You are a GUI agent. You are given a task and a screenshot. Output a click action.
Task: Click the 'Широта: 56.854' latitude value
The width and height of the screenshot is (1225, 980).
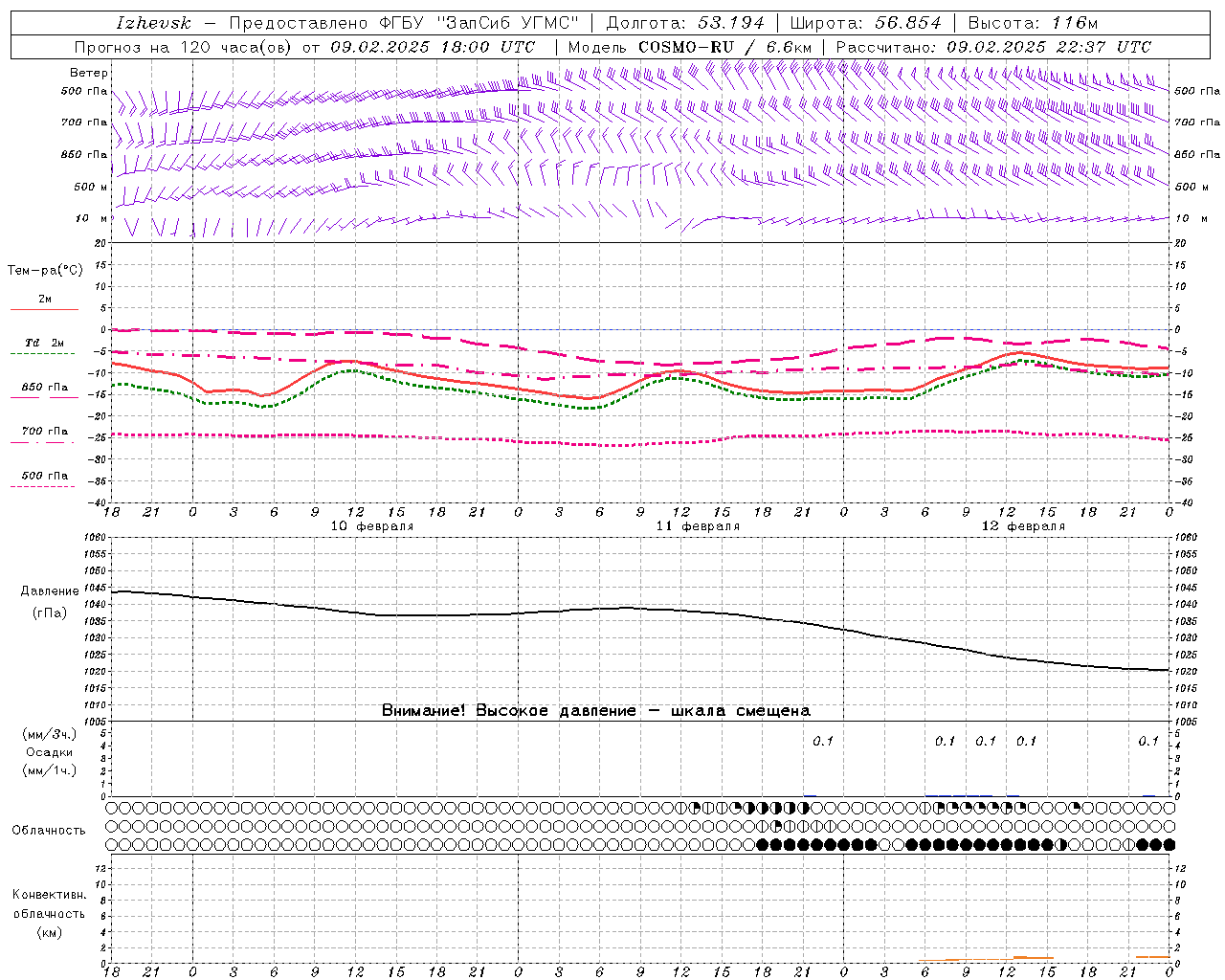coord(864,23)
